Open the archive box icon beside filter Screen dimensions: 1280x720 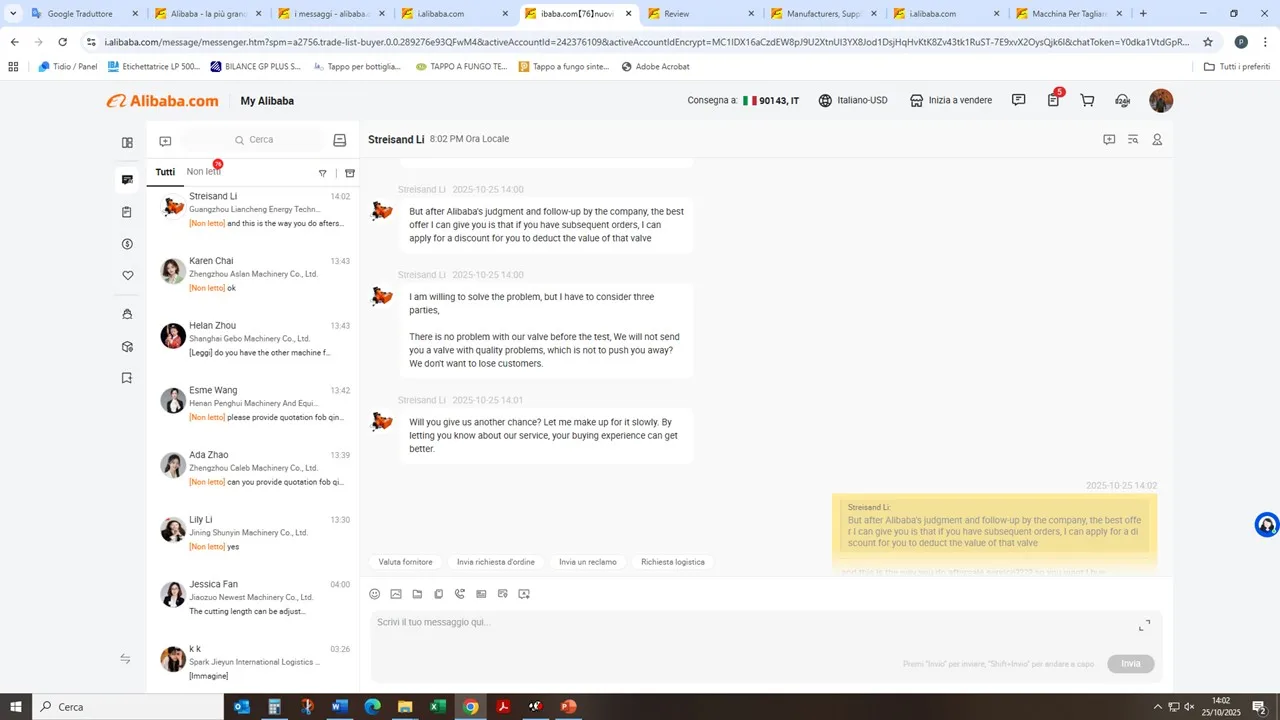(x=350, y=173)
